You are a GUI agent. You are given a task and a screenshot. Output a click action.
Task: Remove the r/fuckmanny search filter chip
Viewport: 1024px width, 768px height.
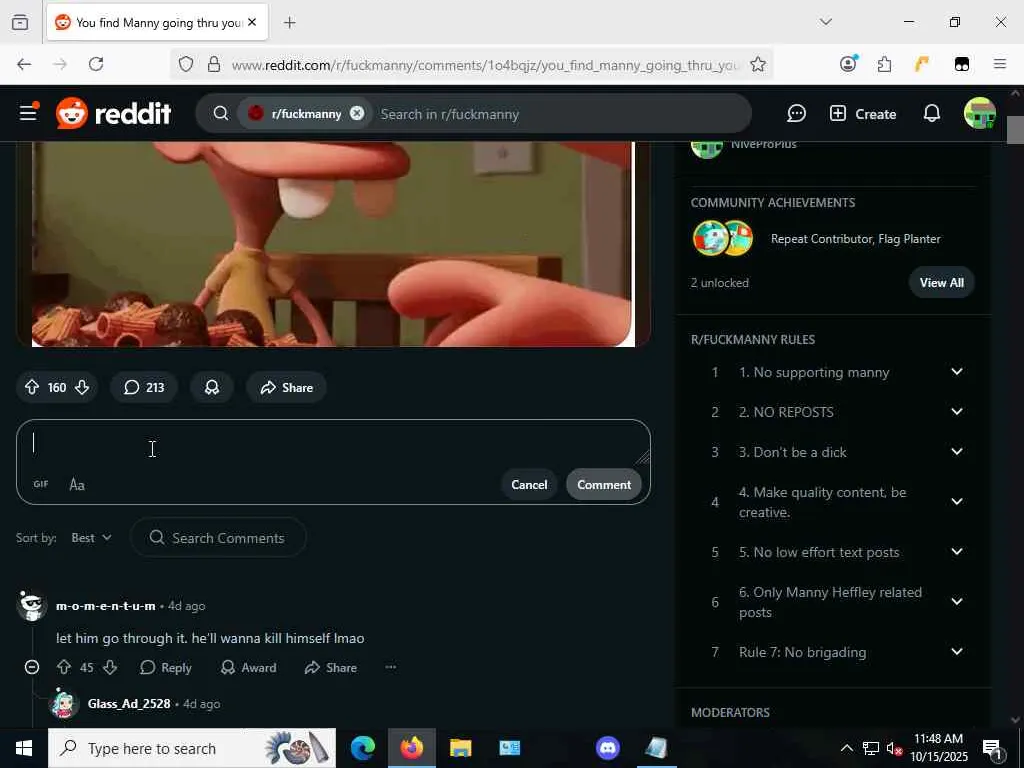(x=357, y=113)
